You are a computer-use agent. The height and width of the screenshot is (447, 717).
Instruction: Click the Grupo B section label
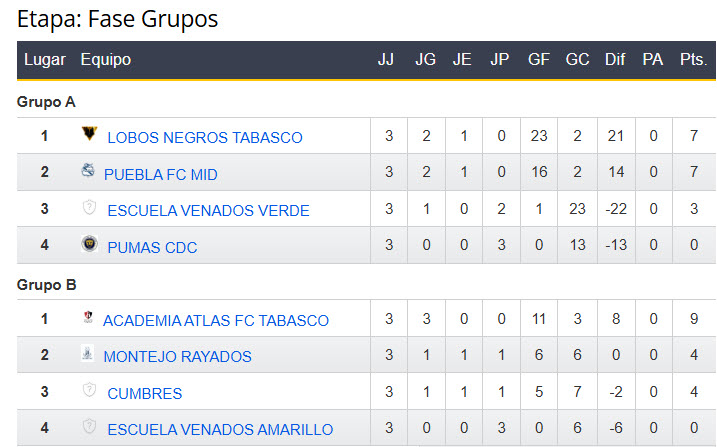pyautogui.click(x=47, y=285)
